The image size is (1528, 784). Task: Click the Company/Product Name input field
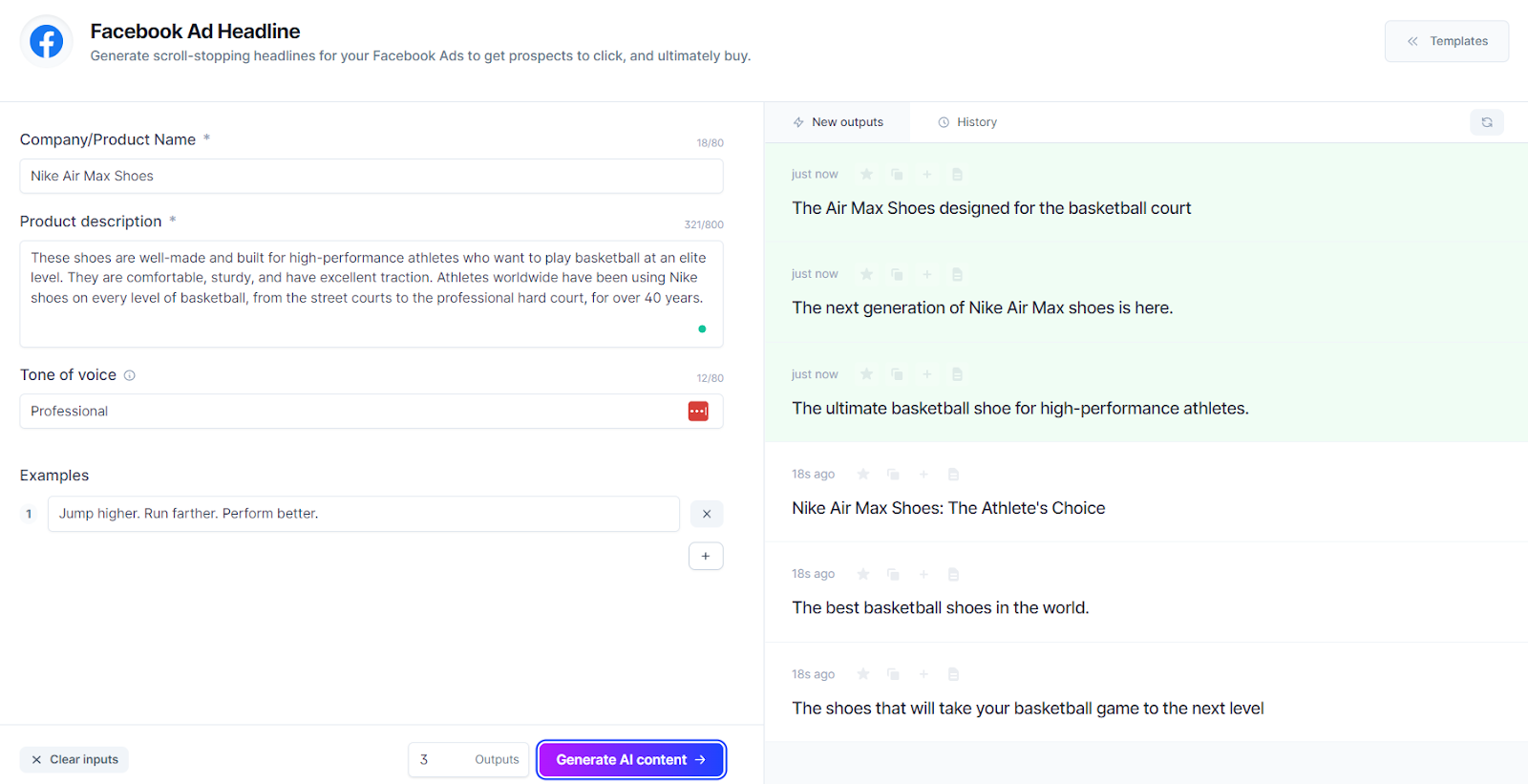pyautogui.click(x=371, y=176)
